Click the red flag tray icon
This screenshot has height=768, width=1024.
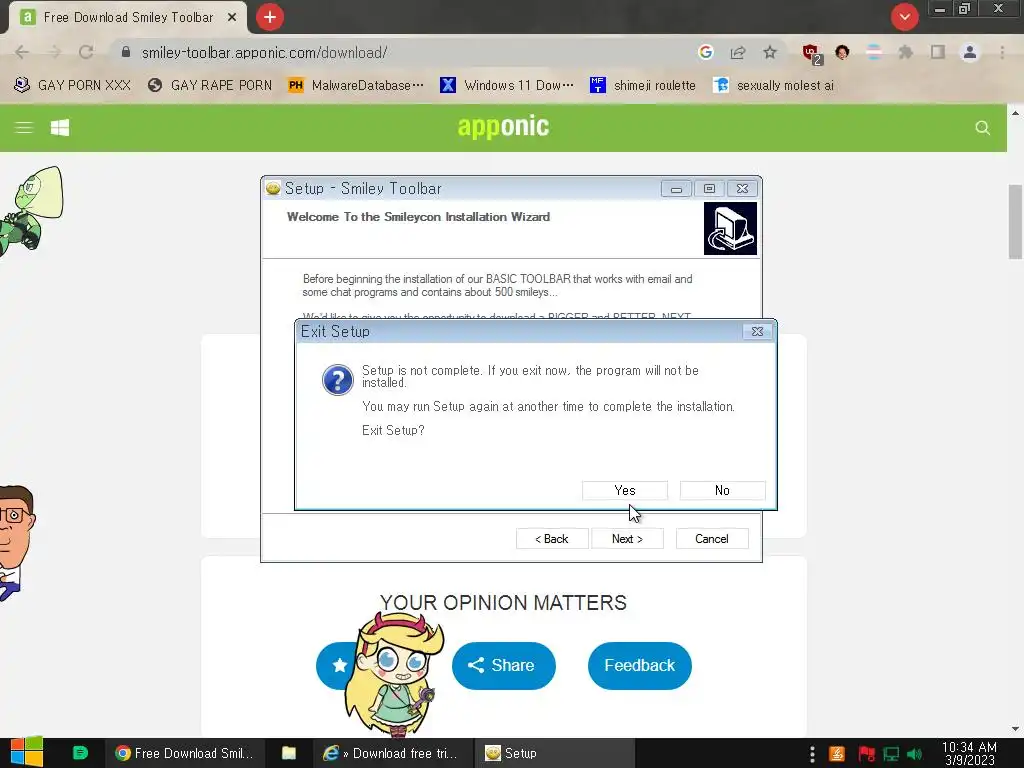[x=867, y=754]
